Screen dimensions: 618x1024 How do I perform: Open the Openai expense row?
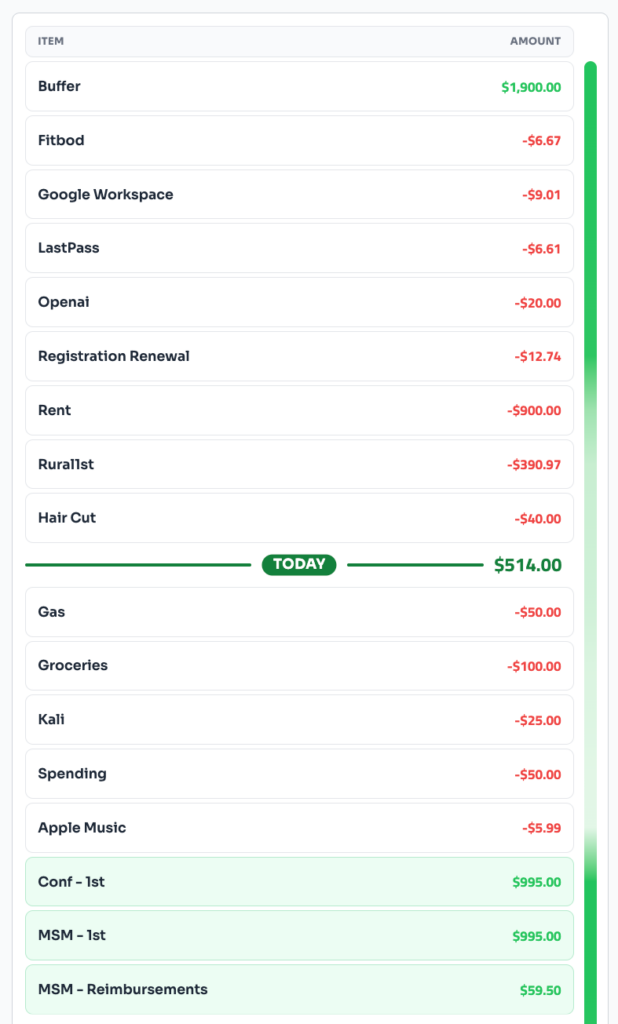299,302
